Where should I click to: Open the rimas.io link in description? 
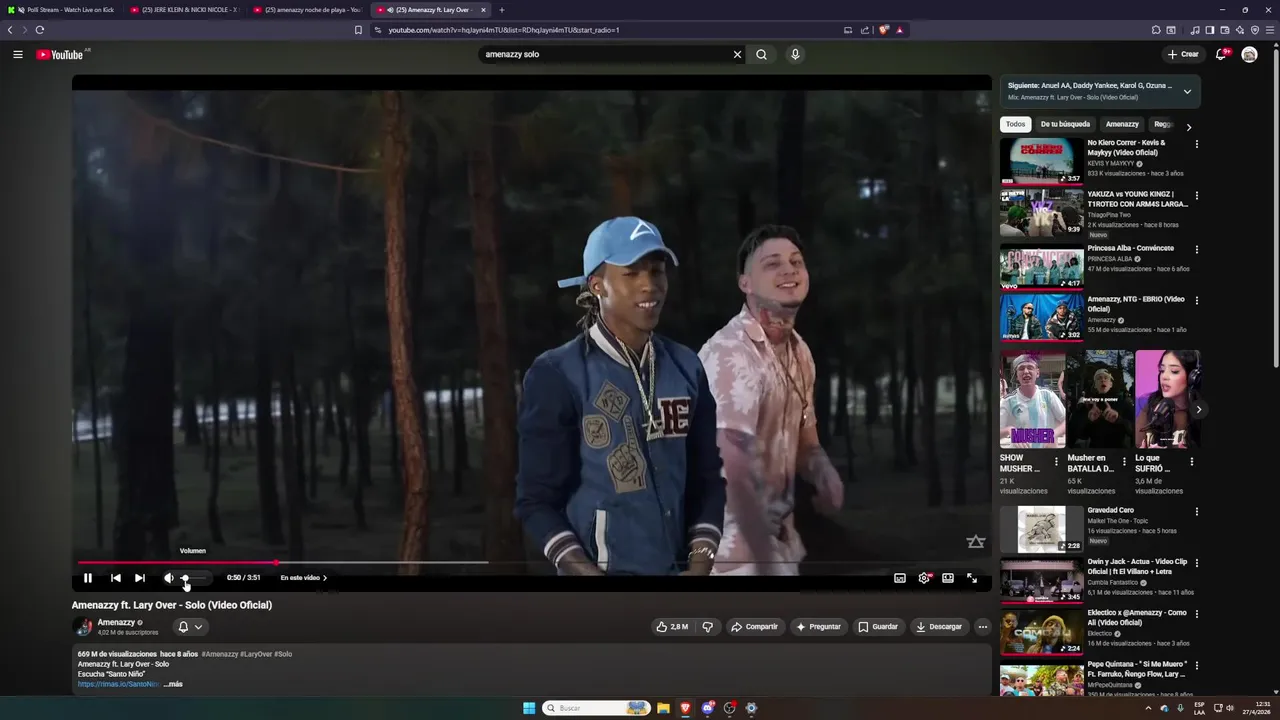[x=118, y=684]
